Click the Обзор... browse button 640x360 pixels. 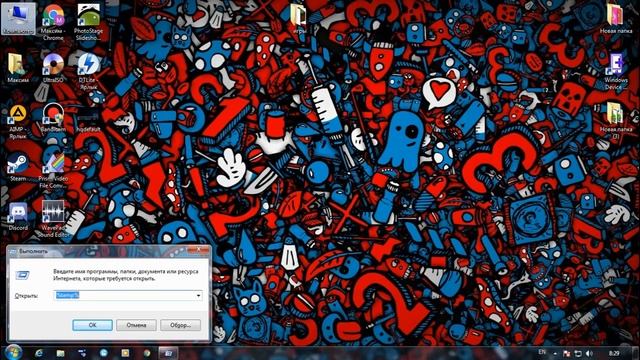point(180,325)
